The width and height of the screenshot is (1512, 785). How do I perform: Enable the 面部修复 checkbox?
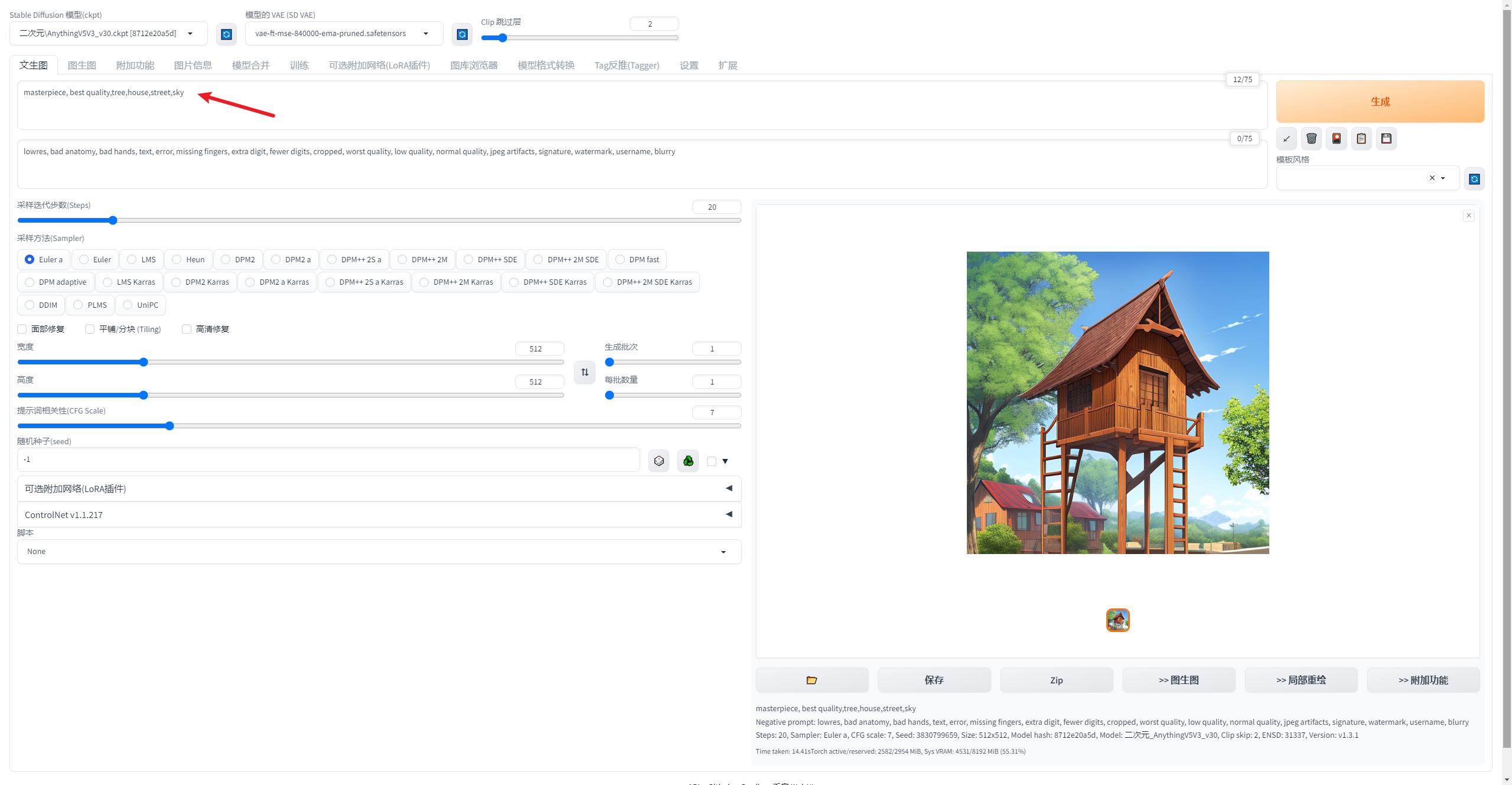pos(22,329)
